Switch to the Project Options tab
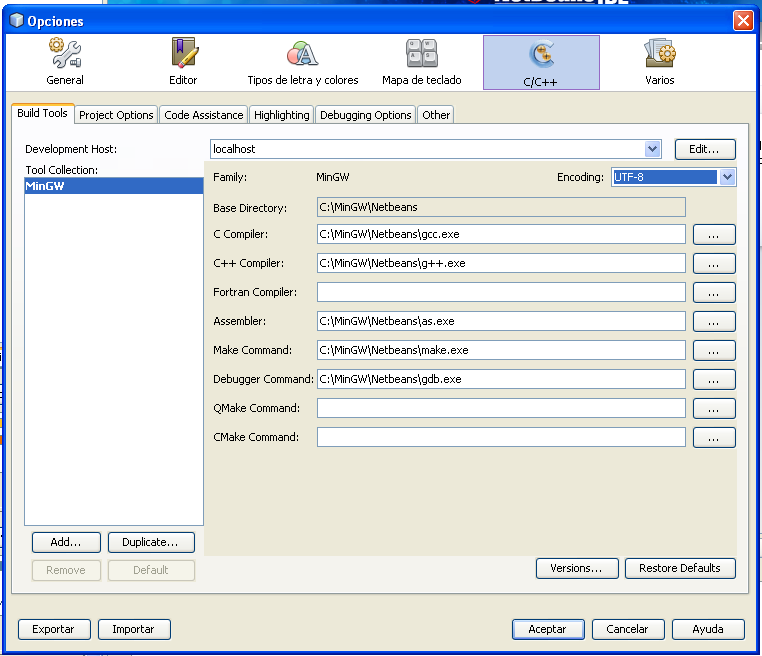The image size is (762, 656). (x=116, y=115)
